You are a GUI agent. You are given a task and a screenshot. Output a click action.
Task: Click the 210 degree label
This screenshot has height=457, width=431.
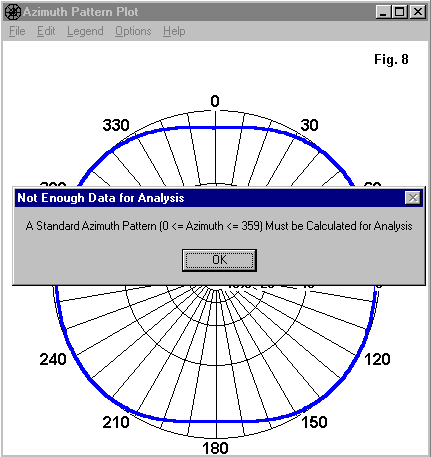tap(116, 422)
